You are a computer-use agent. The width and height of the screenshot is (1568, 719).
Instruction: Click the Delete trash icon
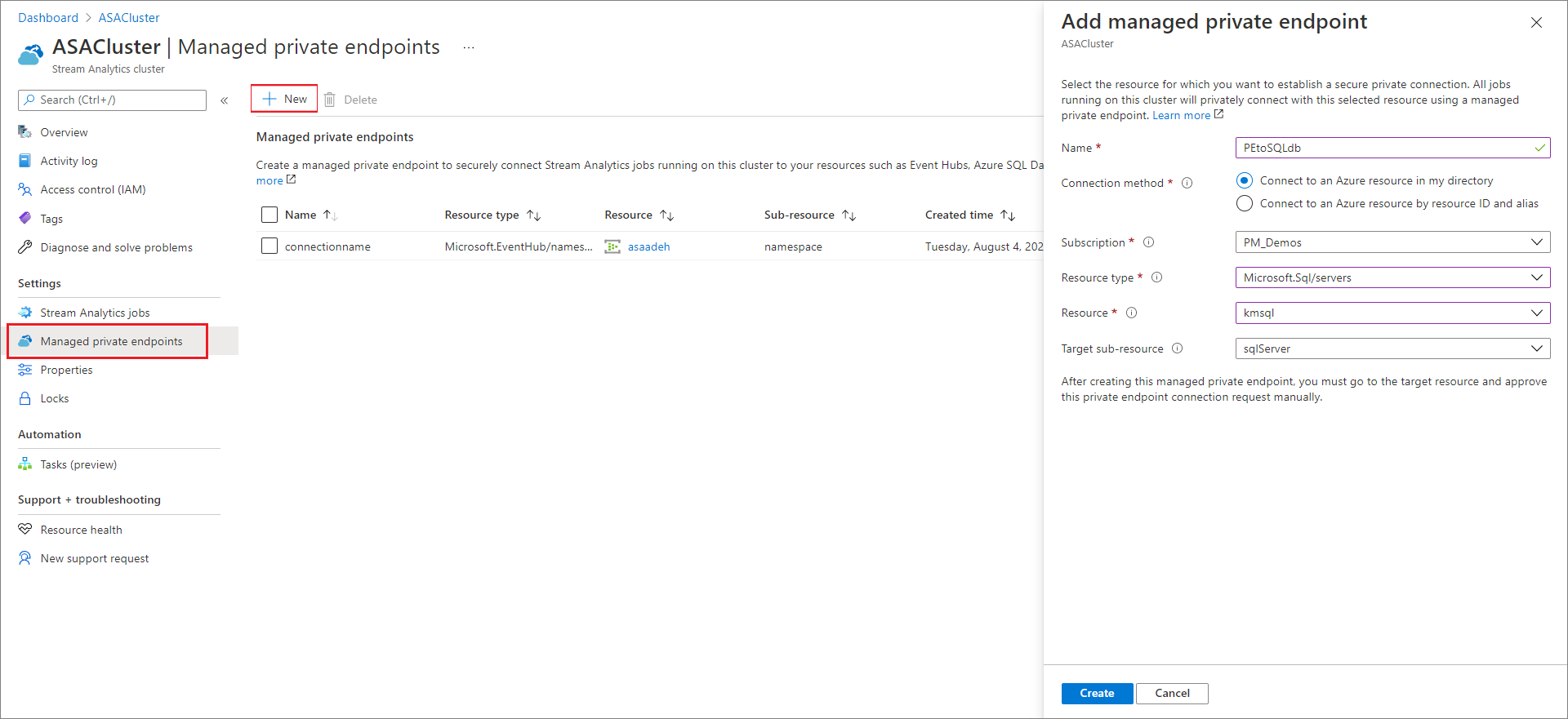pyautogui.click(x=330, y=100)
